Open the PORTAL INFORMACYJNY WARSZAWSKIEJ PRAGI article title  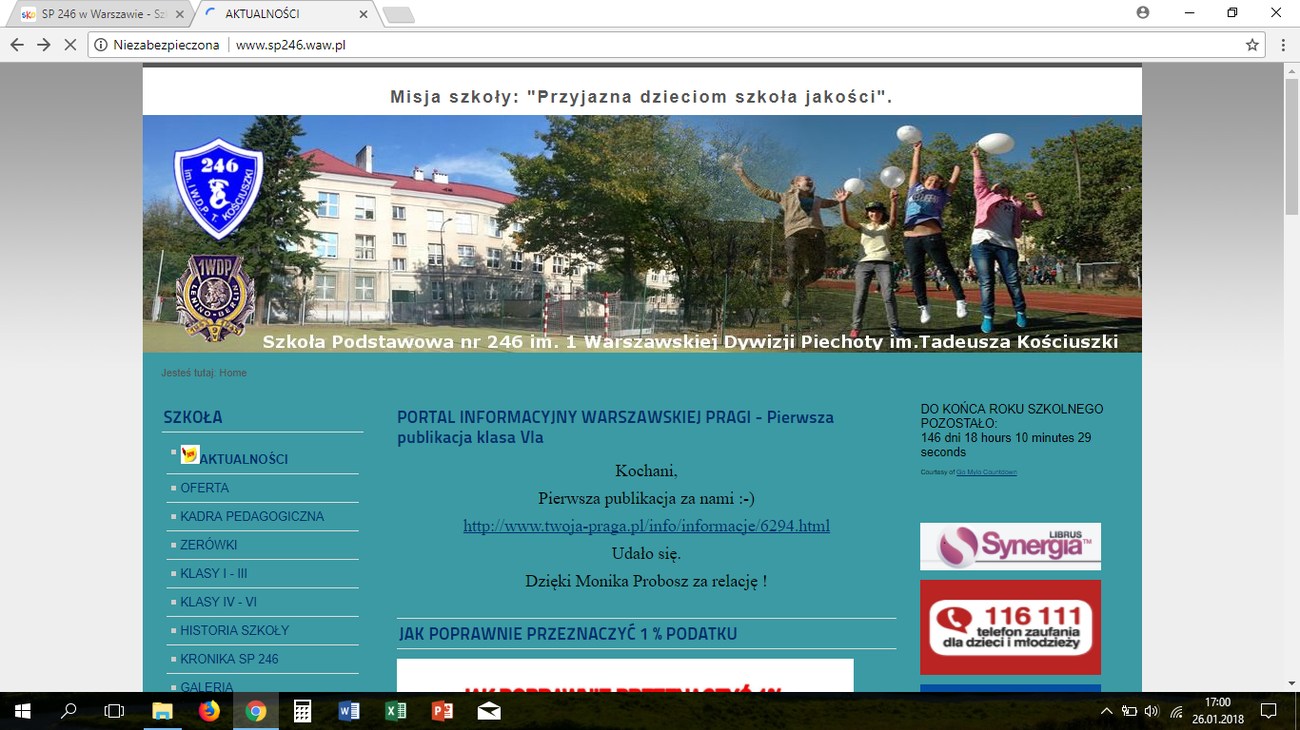pyautogui.click(x=615, y=427)
